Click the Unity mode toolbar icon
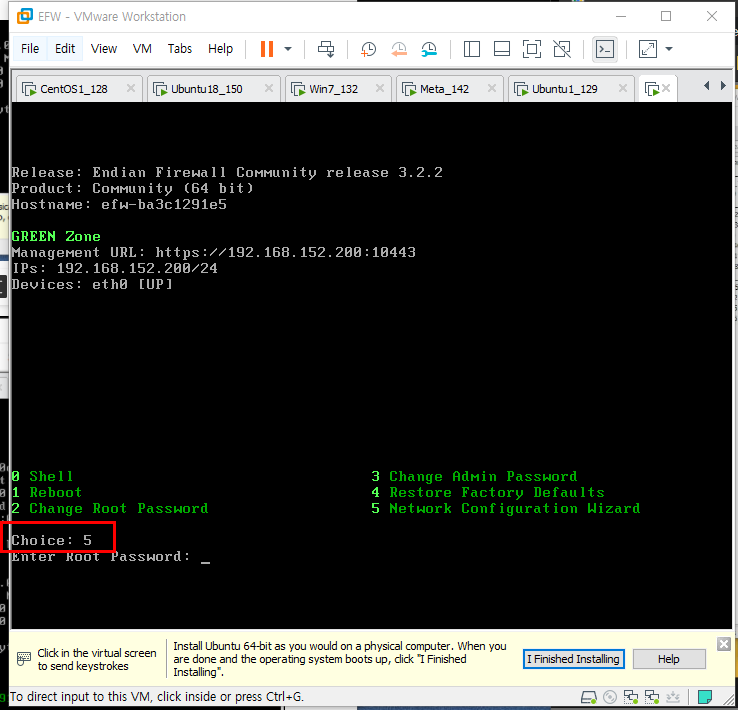738x710 pixels. [x=562, y=49]
